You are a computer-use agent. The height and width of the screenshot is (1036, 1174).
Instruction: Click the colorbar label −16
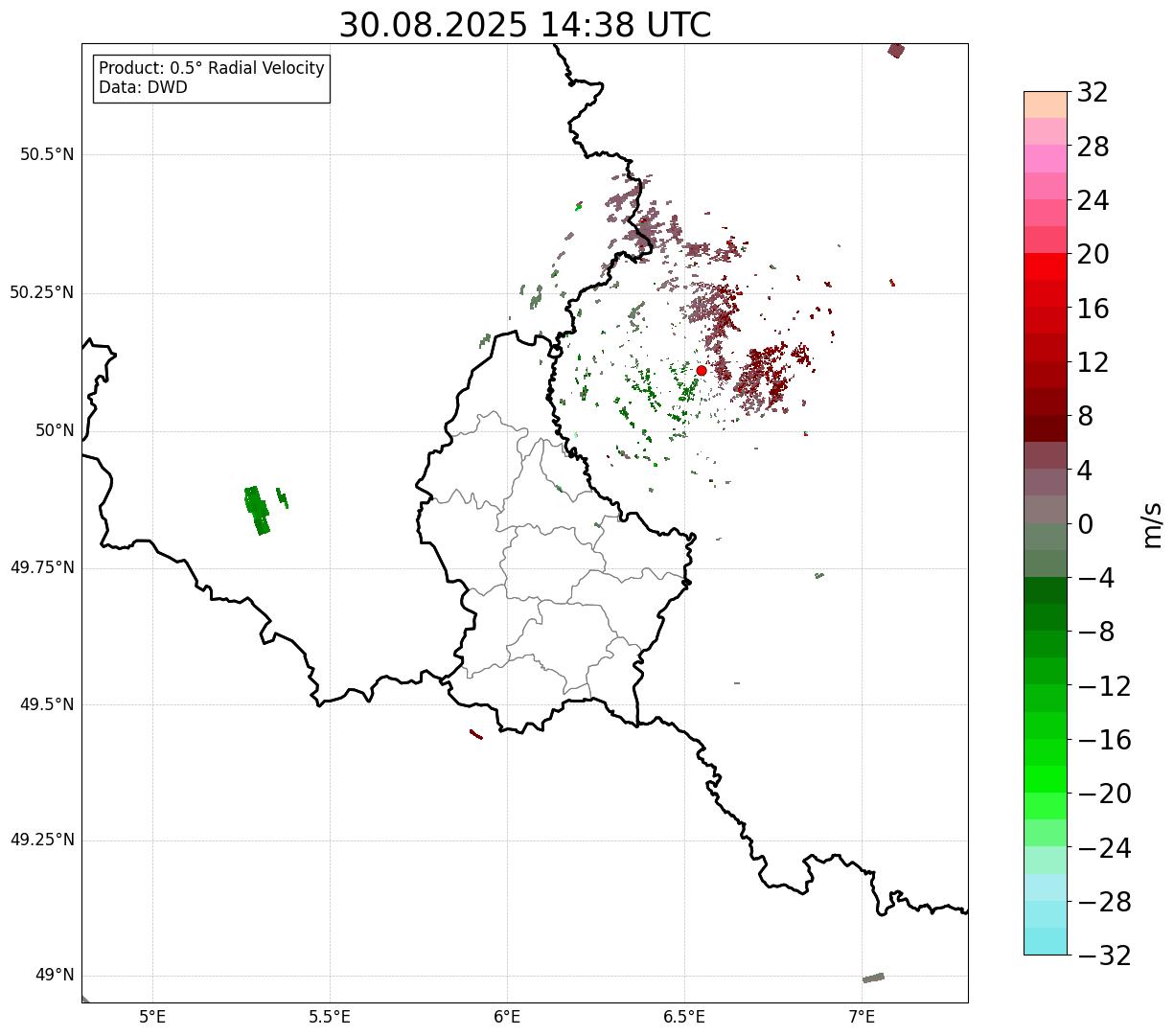(x=1104, y=740)
